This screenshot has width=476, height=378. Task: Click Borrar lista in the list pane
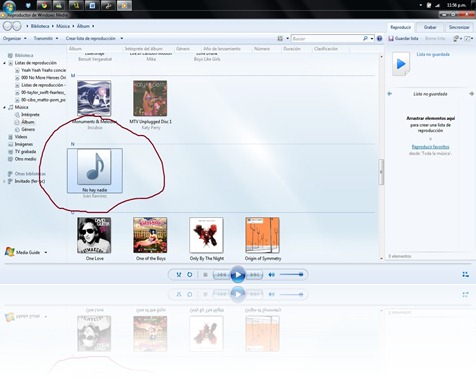(x=435, y=38)
